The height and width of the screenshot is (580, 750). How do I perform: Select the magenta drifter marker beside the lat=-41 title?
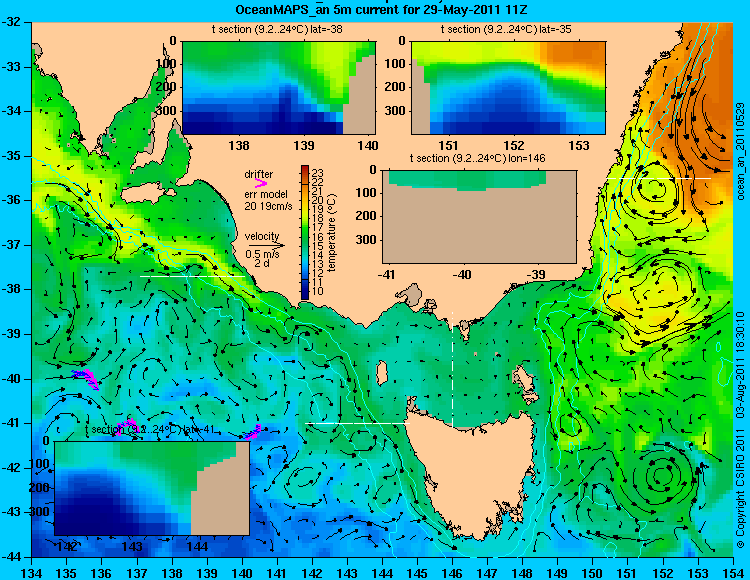(x=128, y=425)
